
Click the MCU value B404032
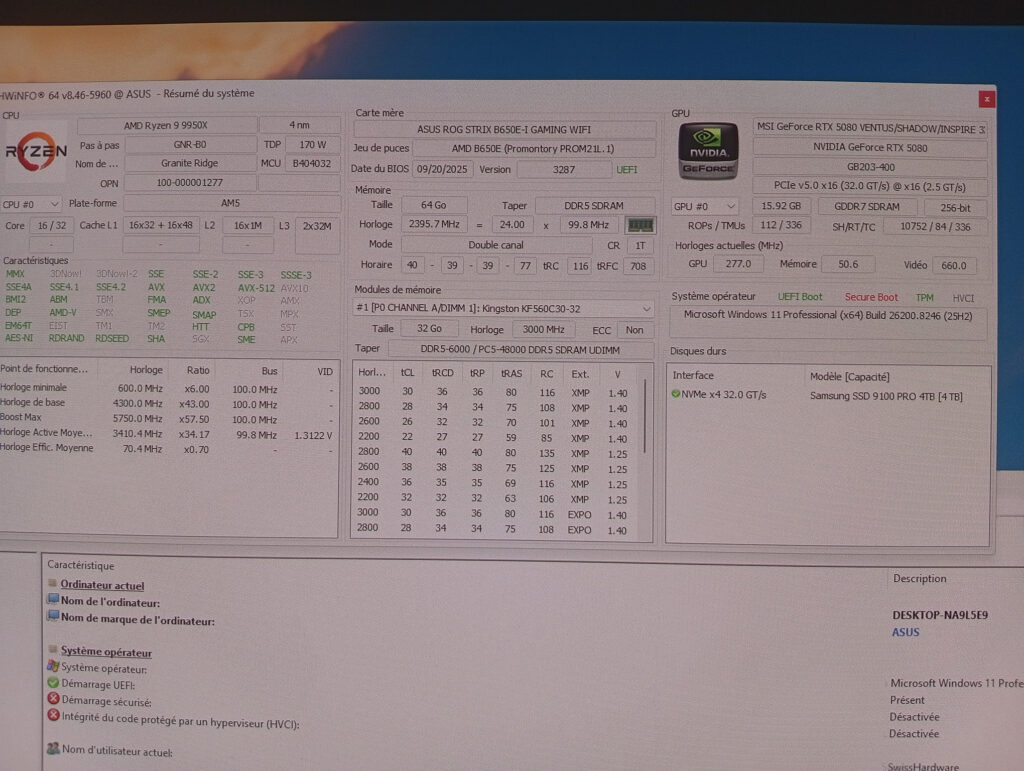312,163
